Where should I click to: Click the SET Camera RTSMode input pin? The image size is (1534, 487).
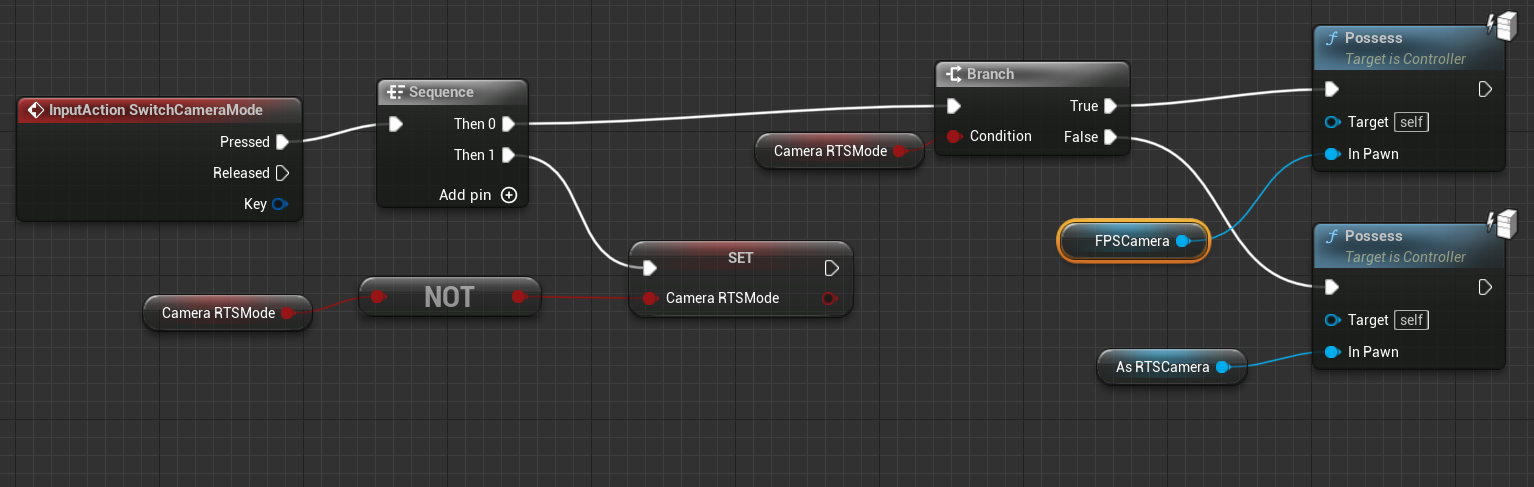point(650,298)
